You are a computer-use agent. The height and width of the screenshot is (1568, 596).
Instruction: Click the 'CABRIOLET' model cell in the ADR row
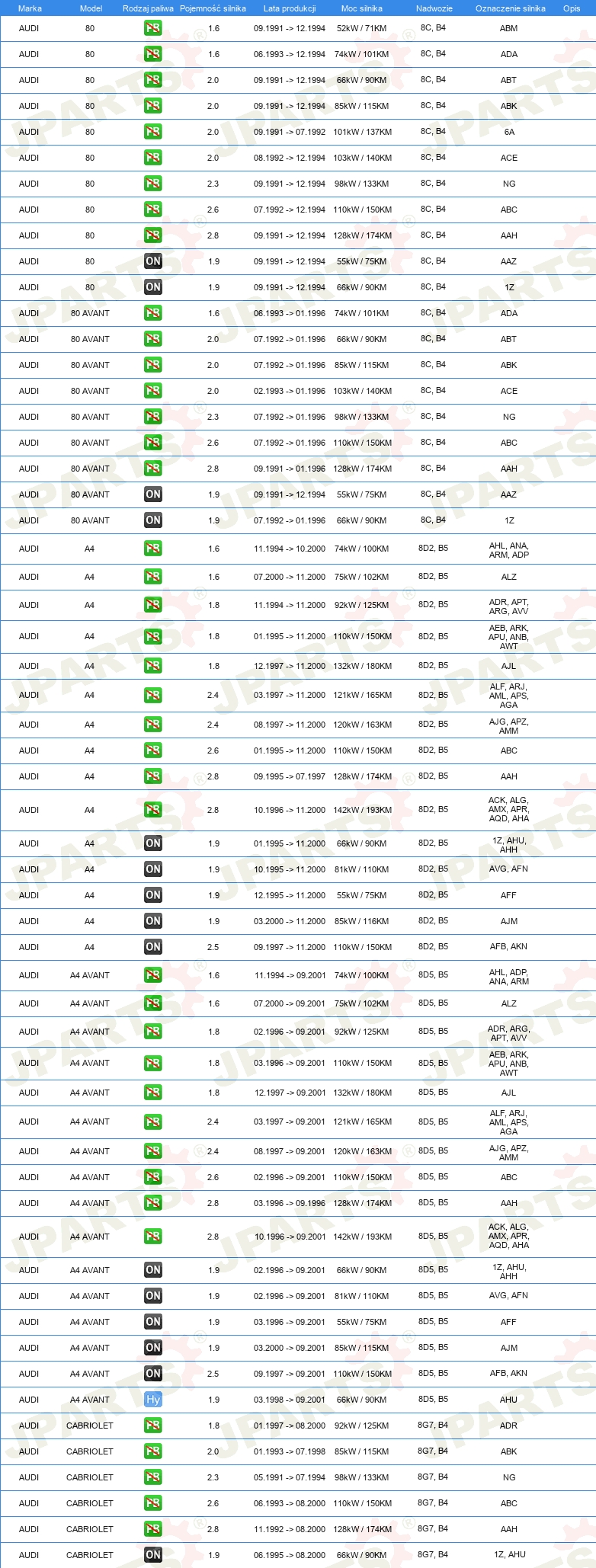pos(90,1426)
